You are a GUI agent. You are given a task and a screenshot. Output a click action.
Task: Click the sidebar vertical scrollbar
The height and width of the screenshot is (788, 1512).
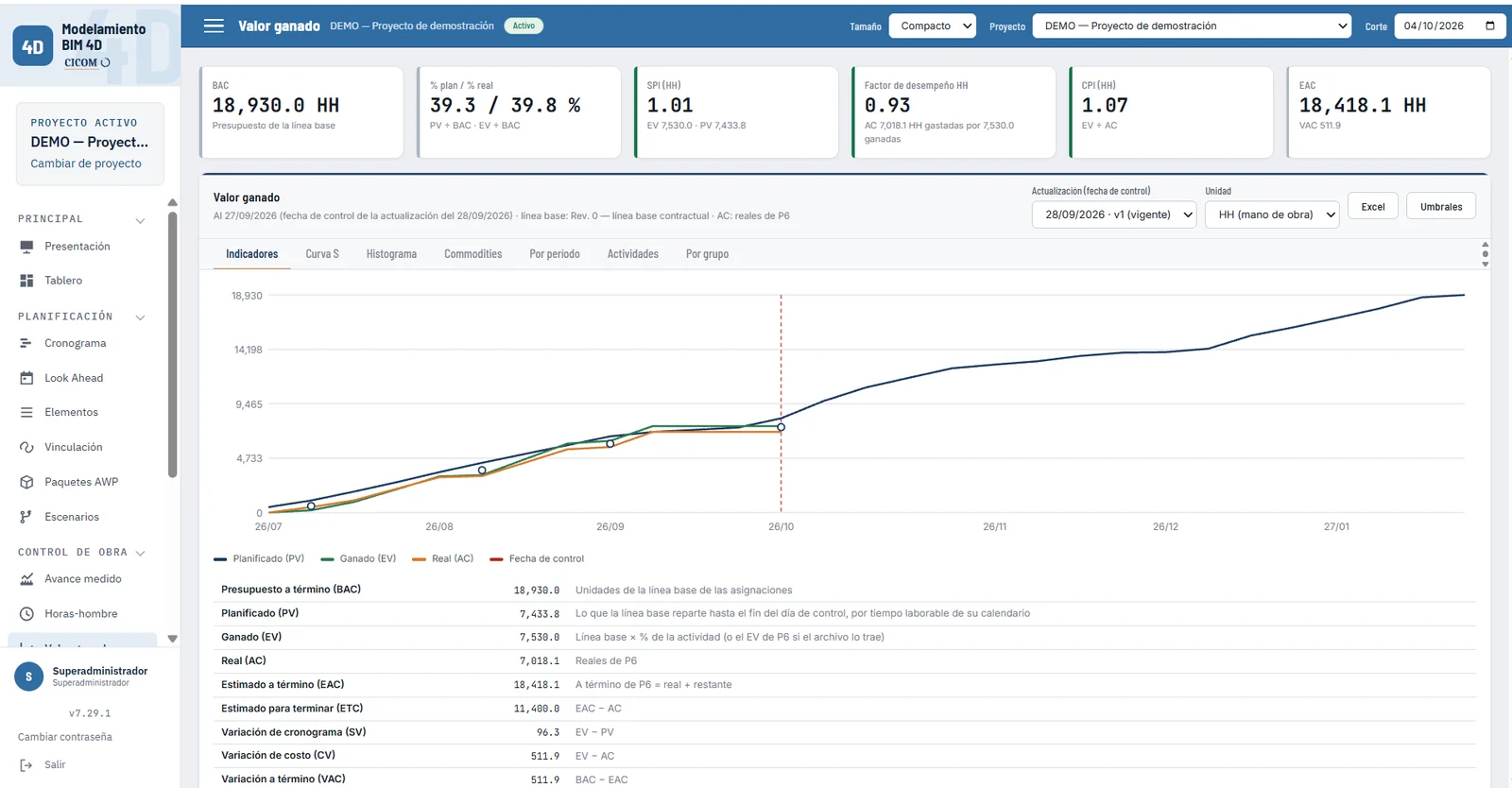(x=172, y=345)
